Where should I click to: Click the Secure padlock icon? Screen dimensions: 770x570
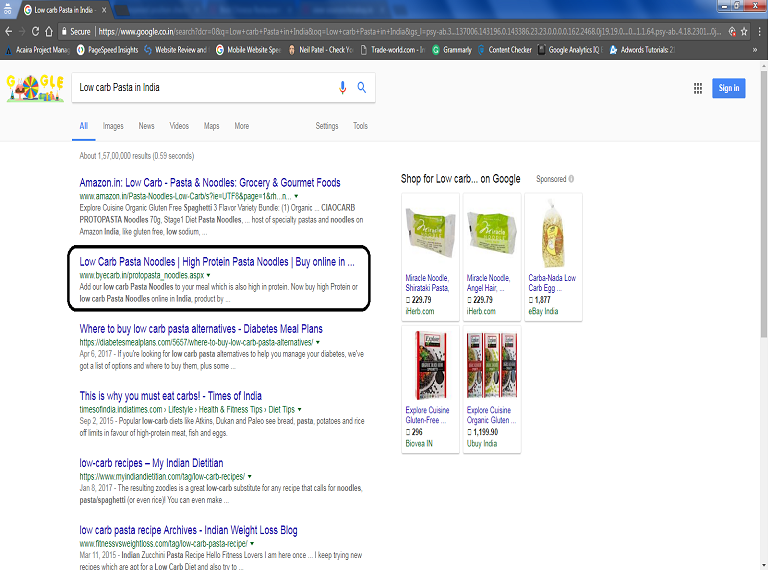(x=64, y=31)
